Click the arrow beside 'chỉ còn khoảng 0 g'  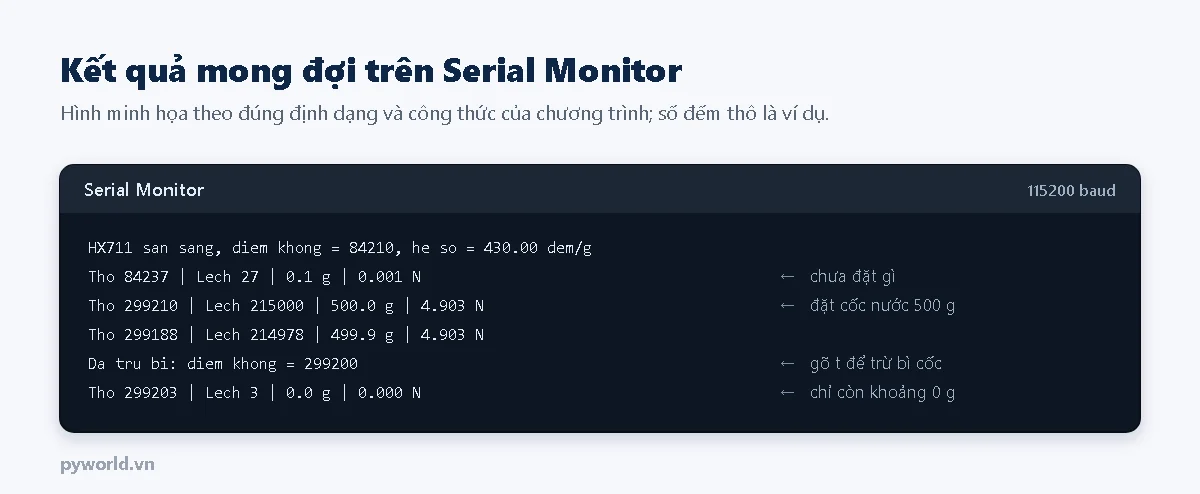(x=788, y=392)
